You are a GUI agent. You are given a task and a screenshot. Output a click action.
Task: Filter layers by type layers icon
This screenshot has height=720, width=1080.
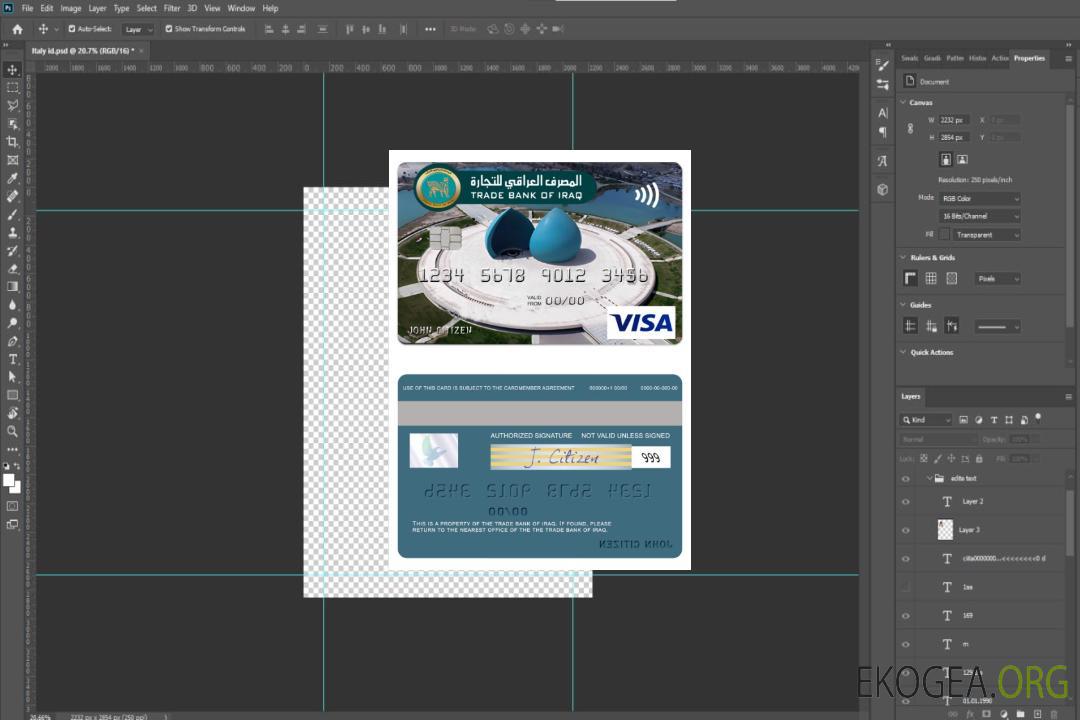click(994, 420)
